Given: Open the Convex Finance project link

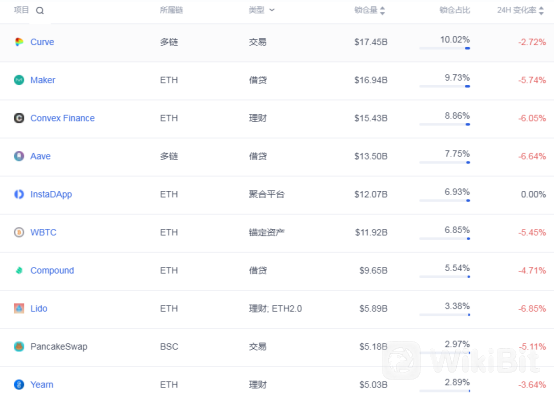Looking at the screenshot, I should [x=63, y=118].
